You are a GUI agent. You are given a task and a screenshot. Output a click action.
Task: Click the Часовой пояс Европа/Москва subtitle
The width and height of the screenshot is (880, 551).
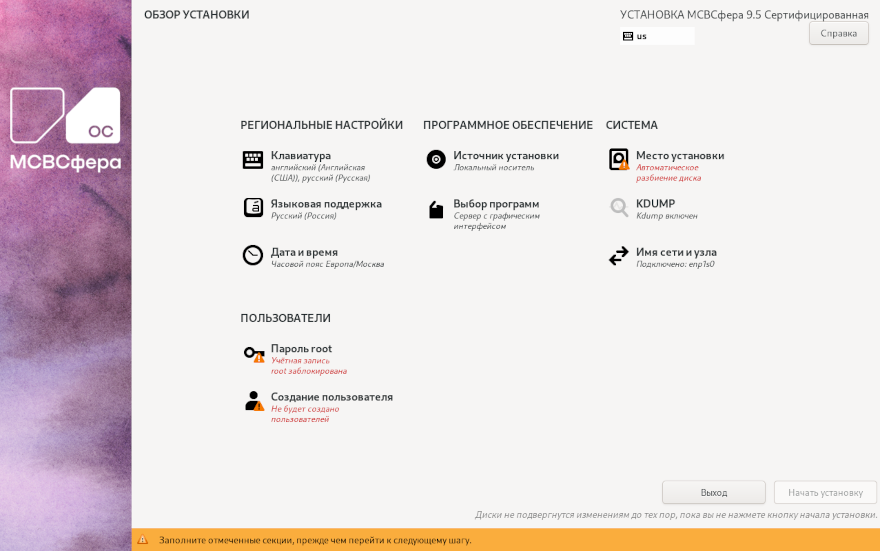[x=327, y=265]
